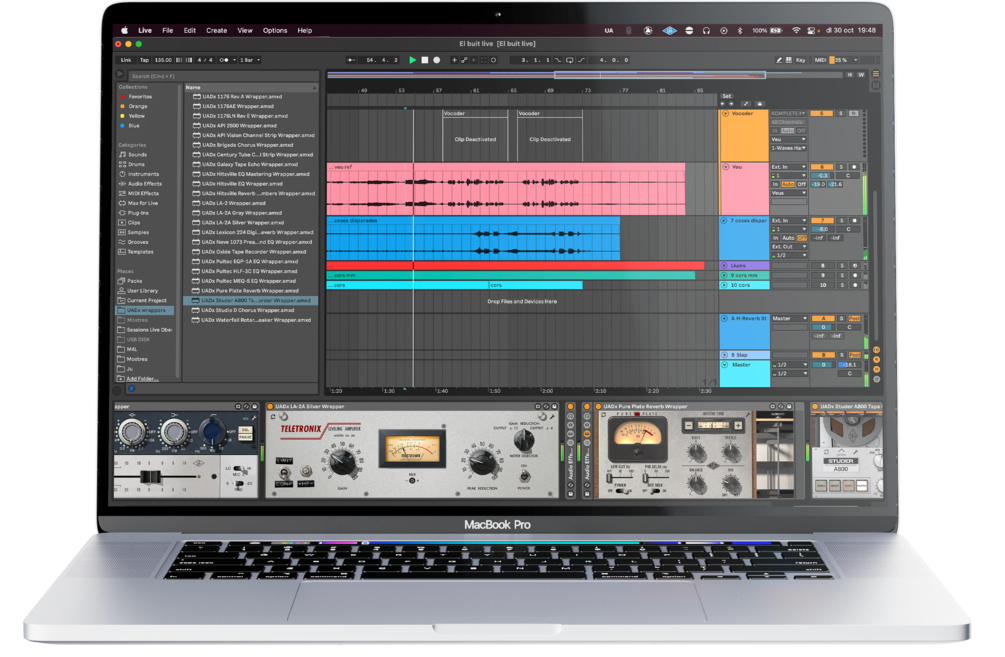Open the Create menu
This screenshot has width=1005, height=657.
tap(217, 30)
